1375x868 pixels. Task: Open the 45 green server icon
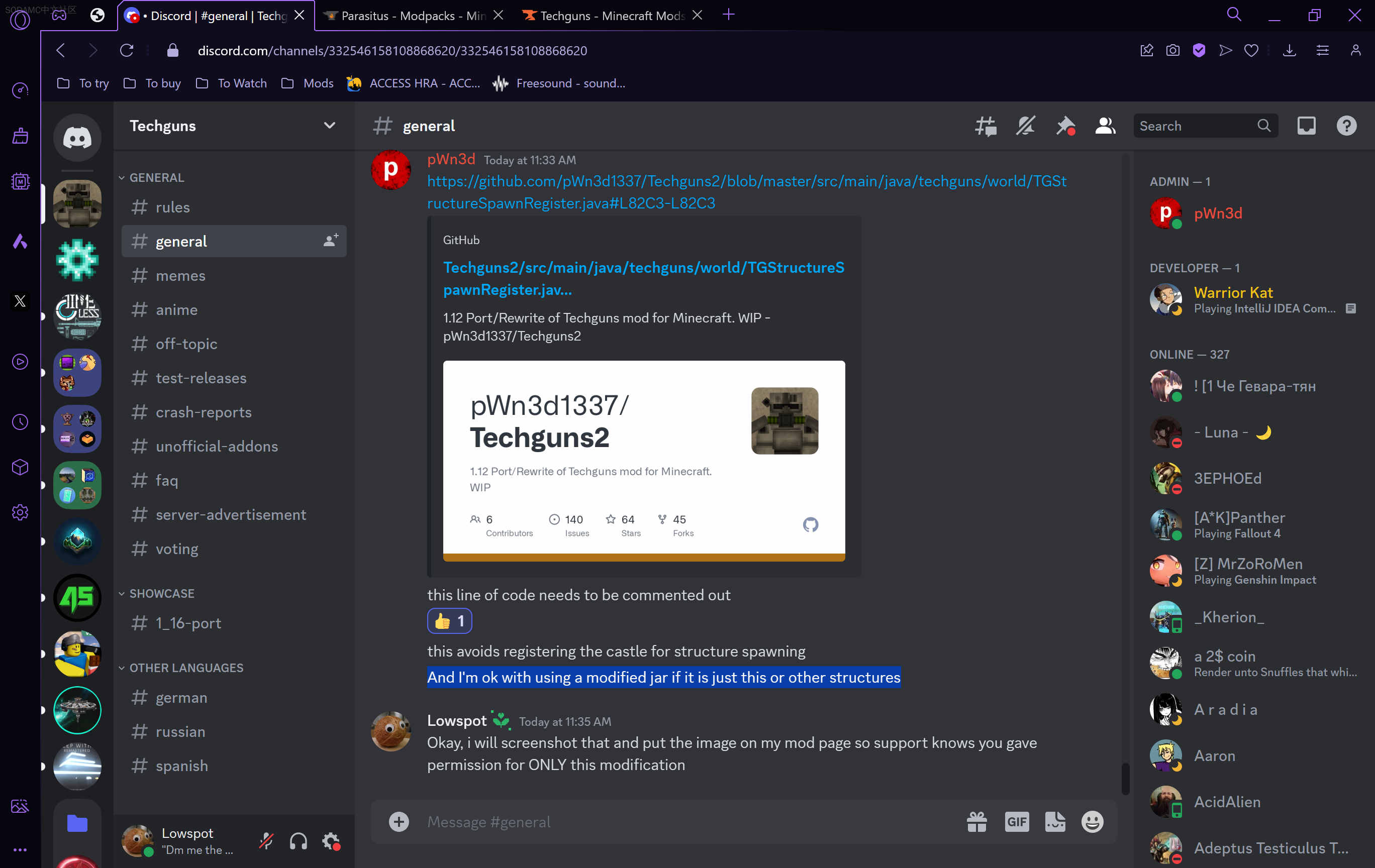pyautogui.click(x=77, y=597)
